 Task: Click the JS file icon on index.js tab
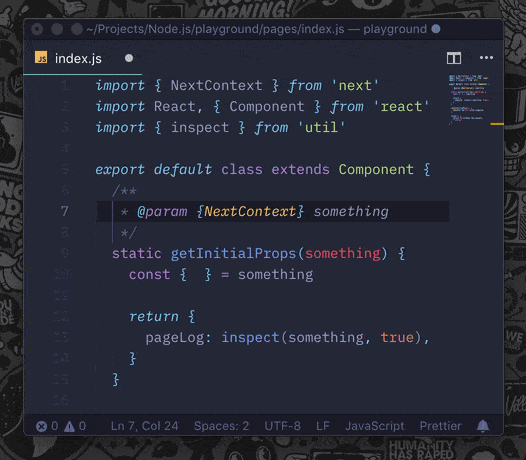pos(41,58)
